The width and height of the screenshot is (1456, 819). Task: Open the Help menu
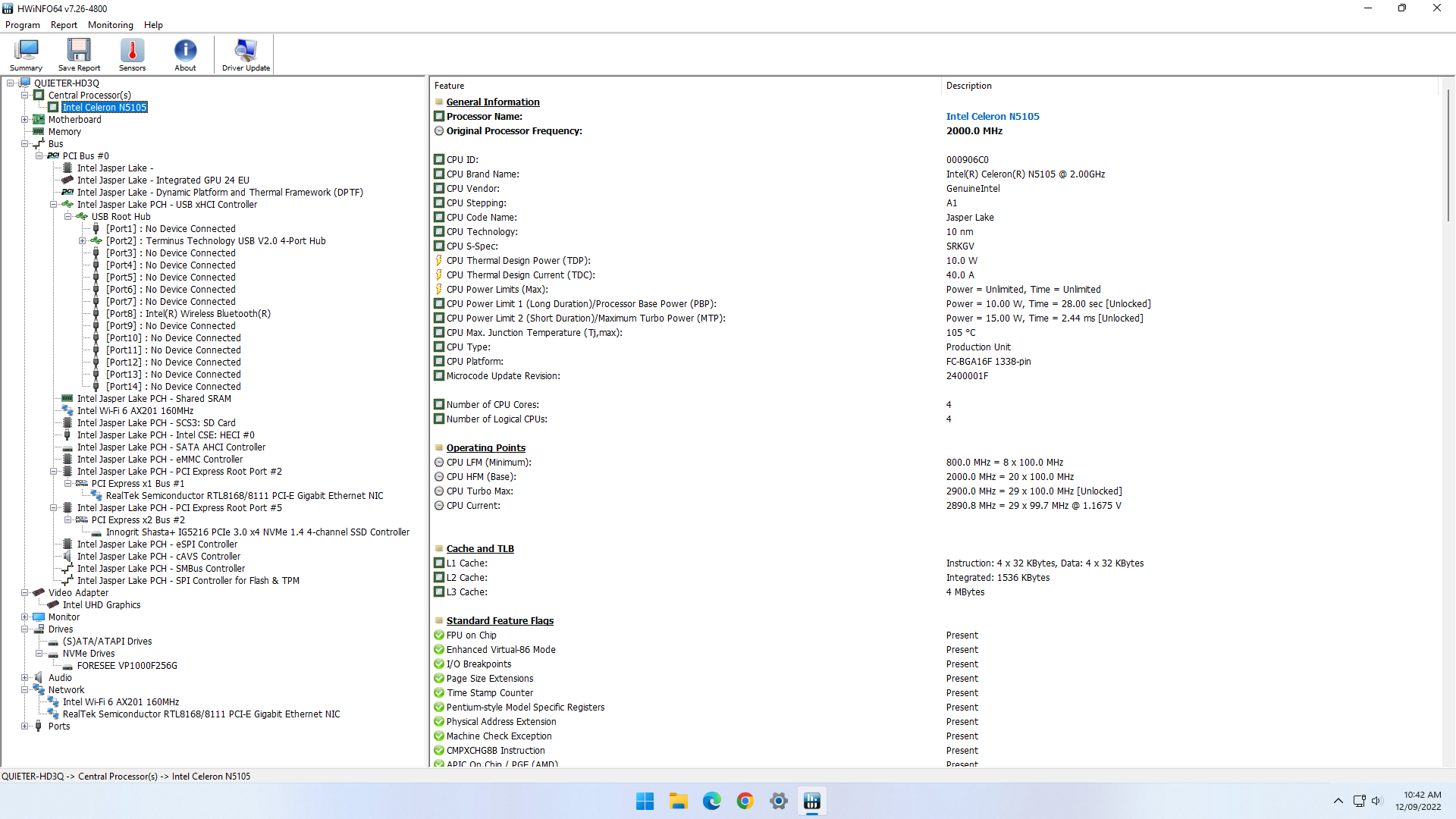click(153, 24)
